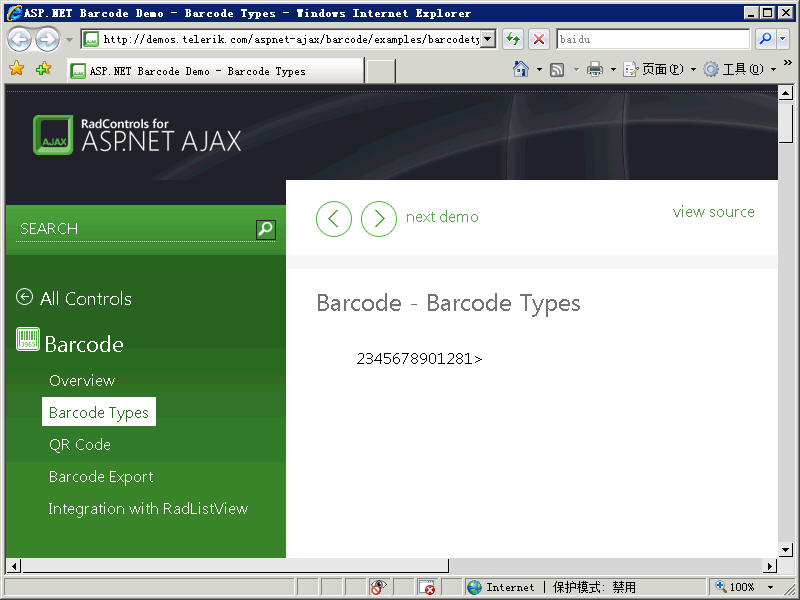Screen dimensions: 800x600
Task: Click the Barcode control icon
Action: [x=28, y=340]
